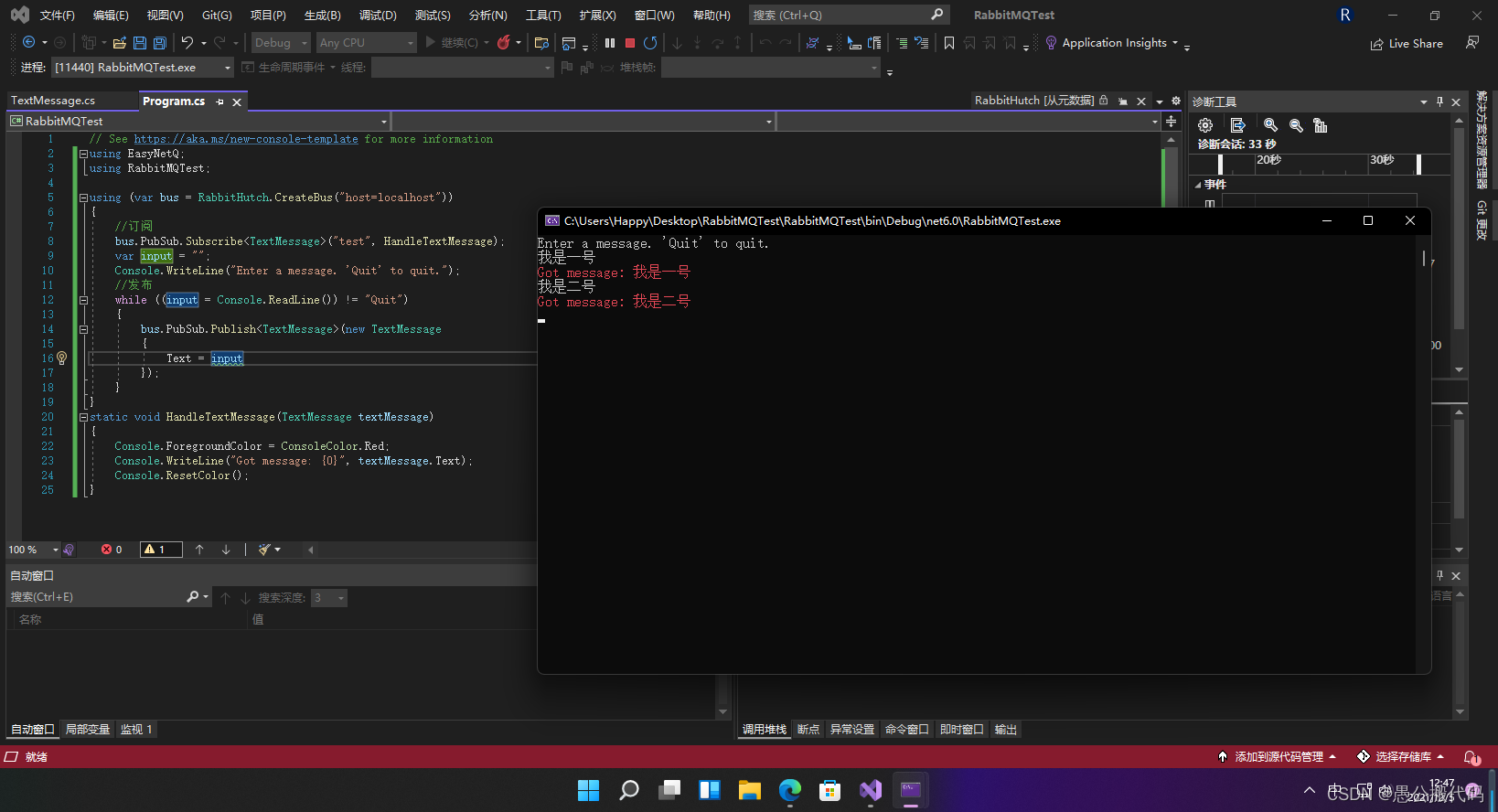Image resolution: width=1498 pixels, height=812 pixels.
Task: Click the output export icon in Diagnostic Tools
Action: (x=1238, y=125)
